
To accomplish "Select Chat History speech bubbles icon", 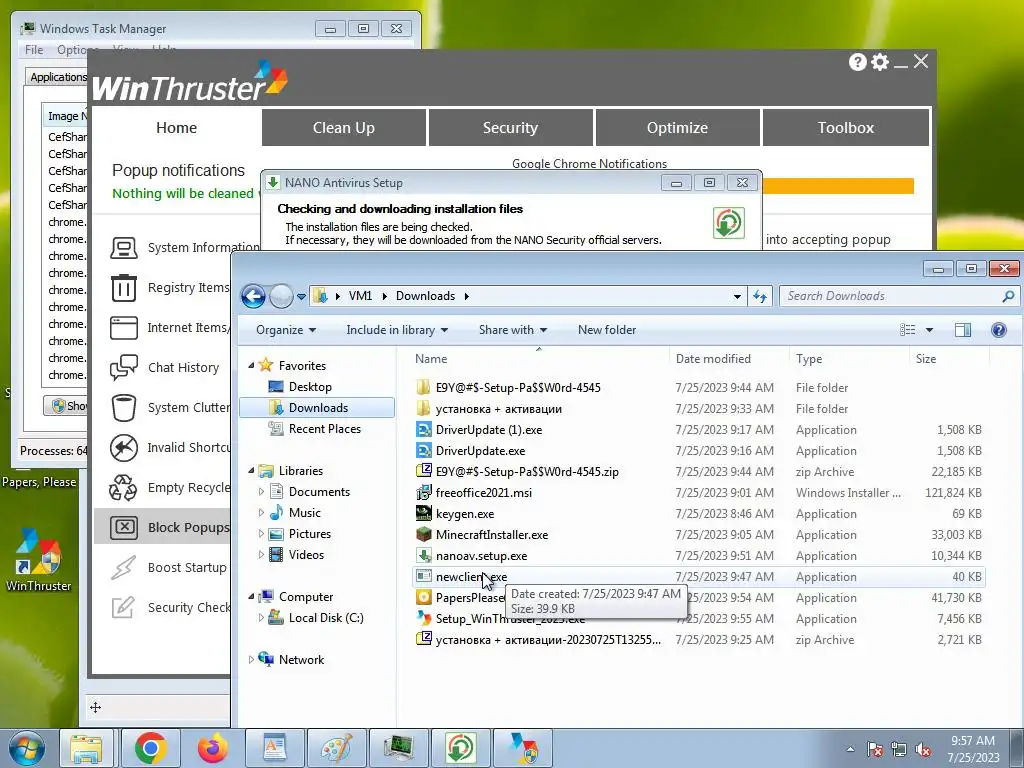I will pyautogui.click(x=123, y=368).
